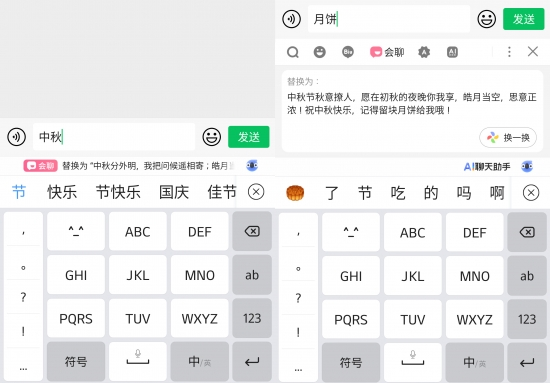
Task: Send the 月饼 message with 发送
Action: click(x=524, y=19)
